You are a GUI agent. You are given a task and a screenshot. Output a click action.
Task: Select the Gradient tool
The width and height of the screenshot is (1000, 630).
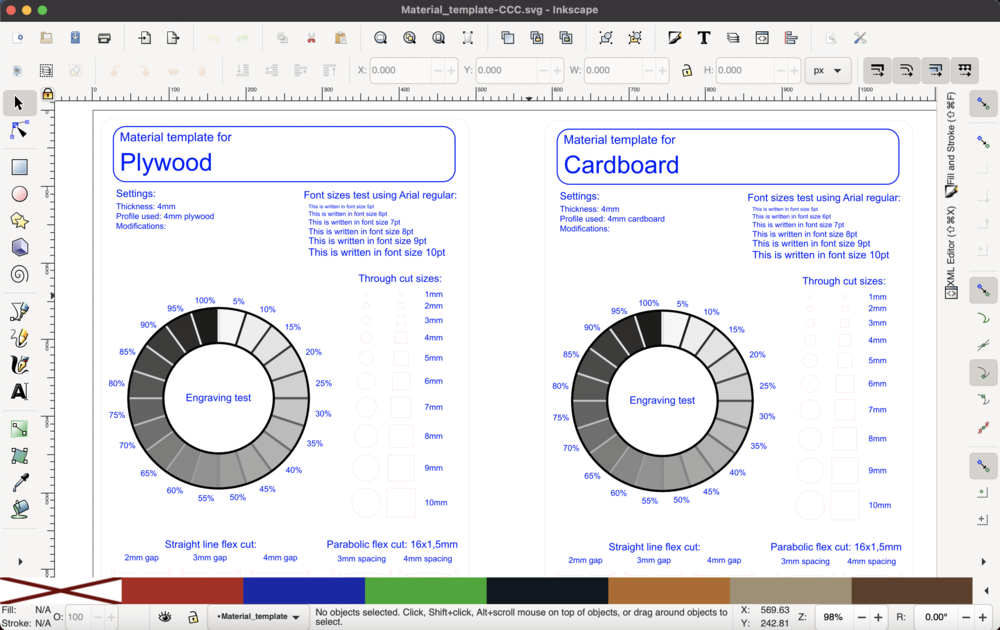[19, 429]
